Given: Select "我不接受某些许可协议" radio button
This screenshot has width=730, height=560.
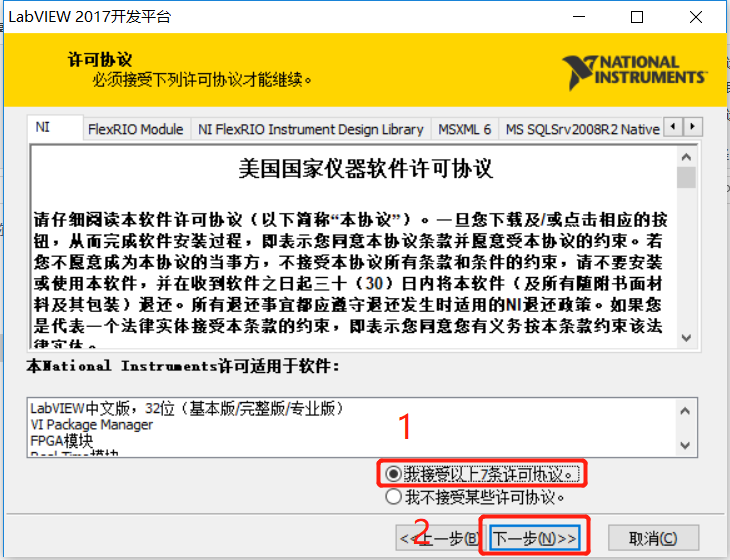Looking at the screenshot, I should pyautogui.click(x=393, y=497).
